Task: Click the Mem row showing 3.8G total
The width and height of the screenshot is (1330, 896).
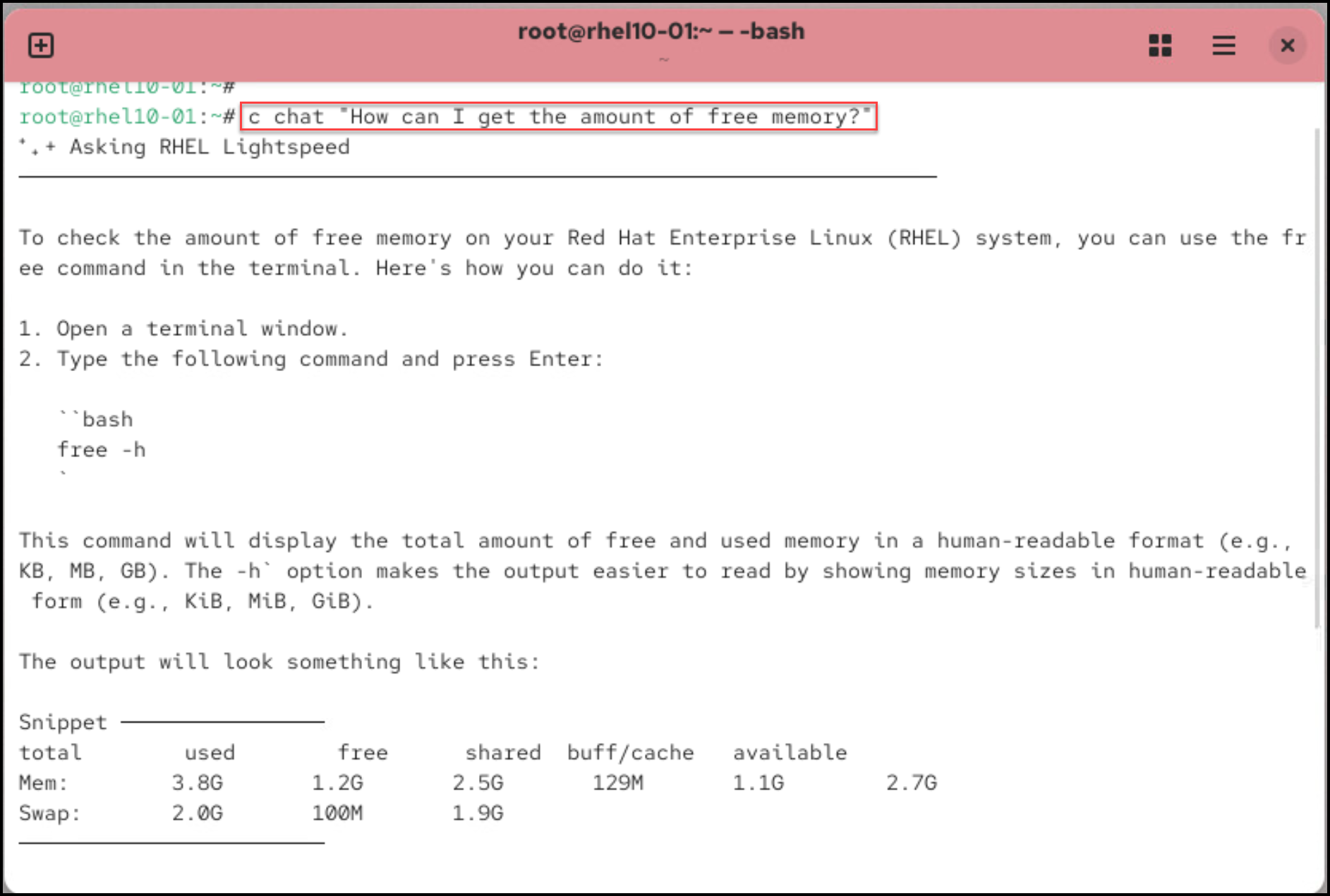Action: tap(198, 782)
